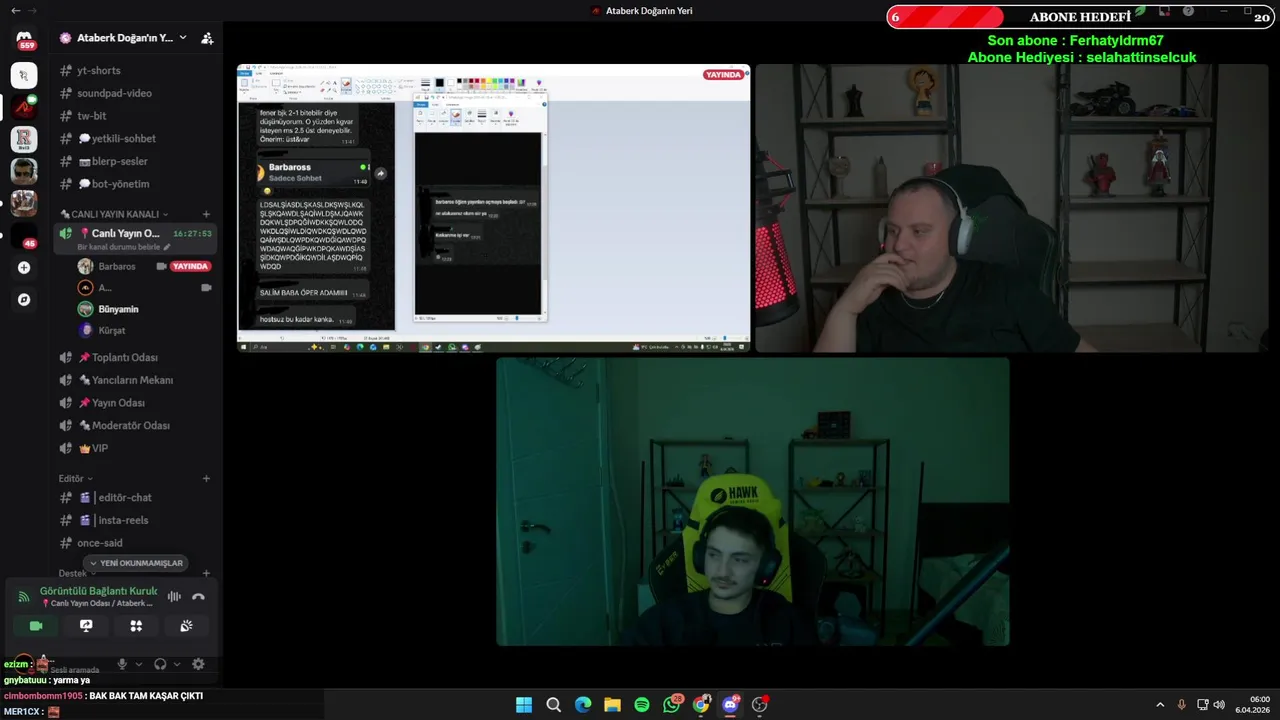The image size is (1280, 720).
Task: Open Google Chrome from the taskbar
Action: coord(701,705)
